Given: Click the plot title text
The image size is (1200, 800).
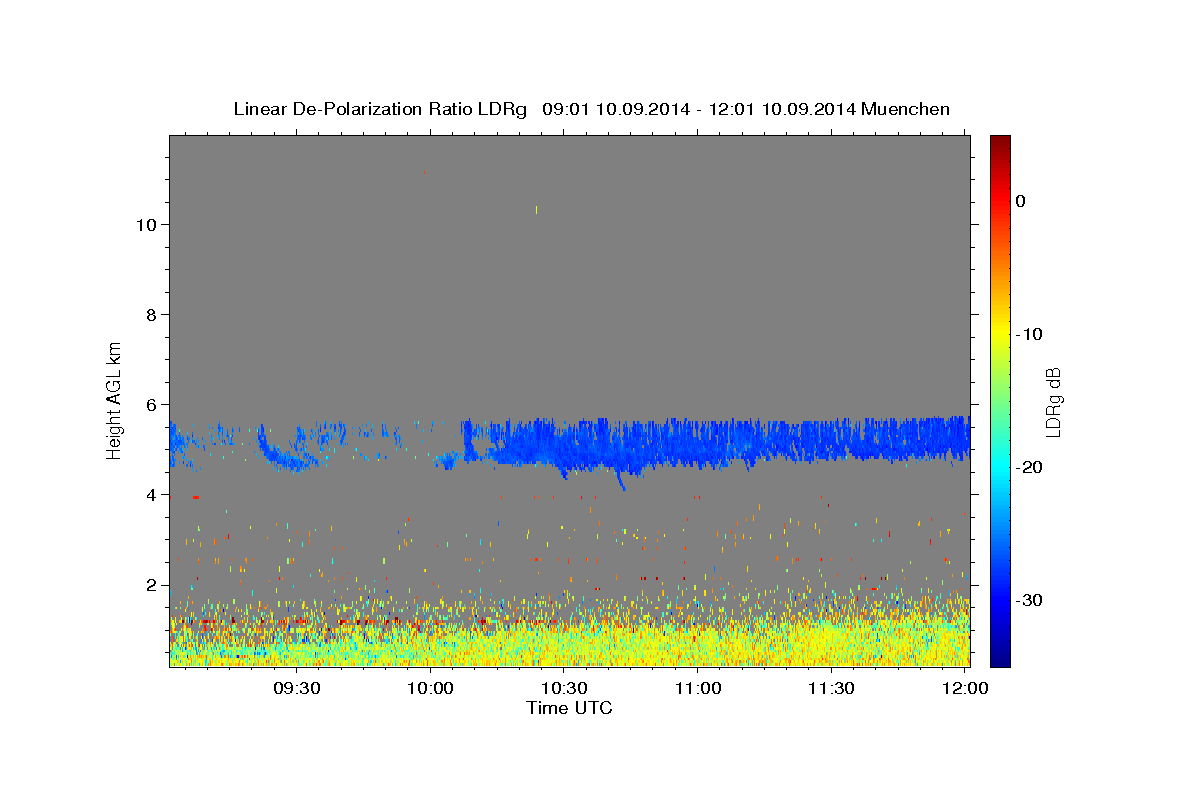Looking at the screenshot, I should 591,109.
